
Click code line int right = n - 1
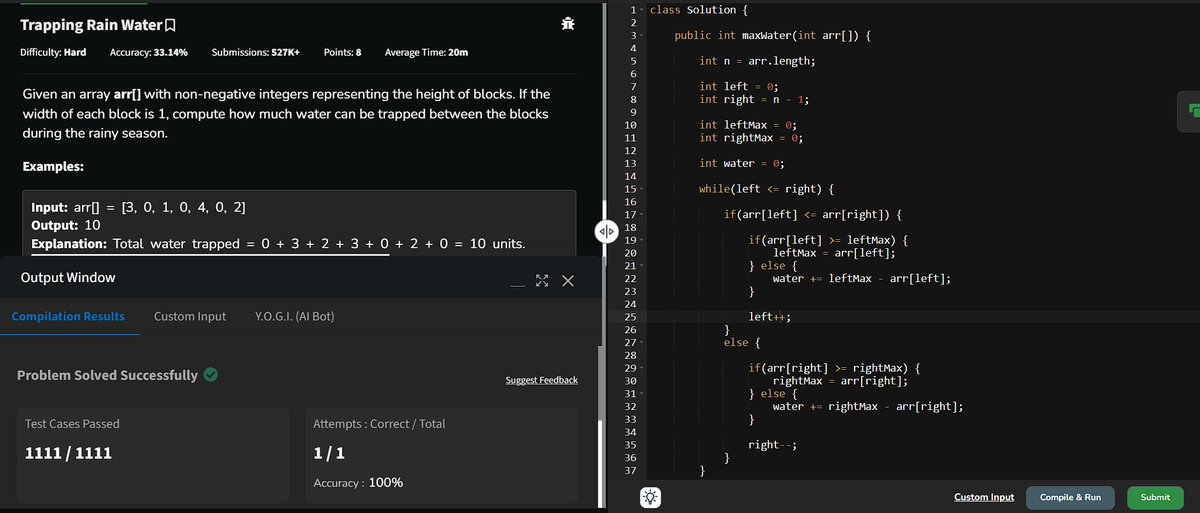coord(754,99)
